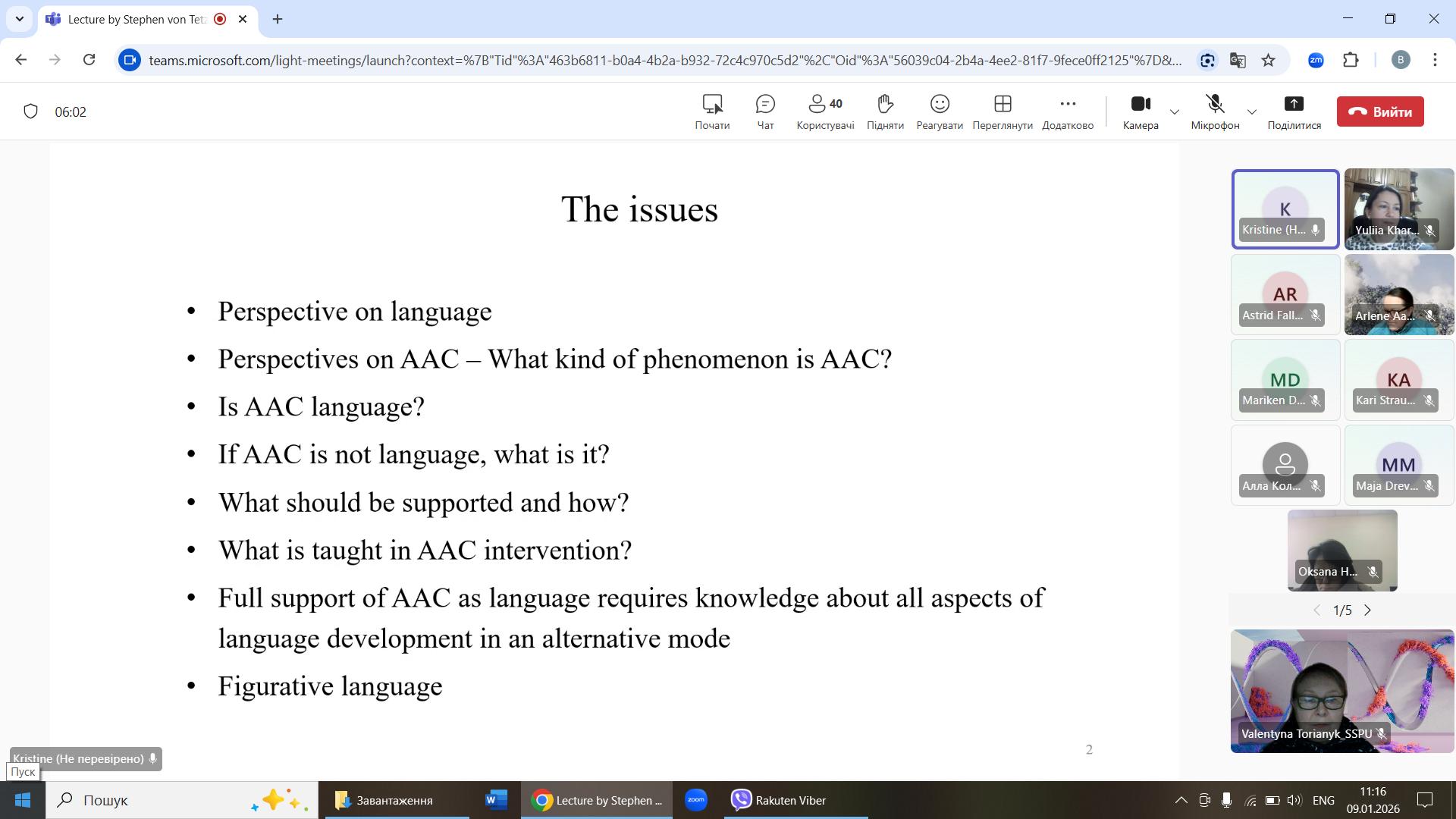Expand the microphone options dropdown arrow
1456x819 pixels.
(x=1252, y=111)
